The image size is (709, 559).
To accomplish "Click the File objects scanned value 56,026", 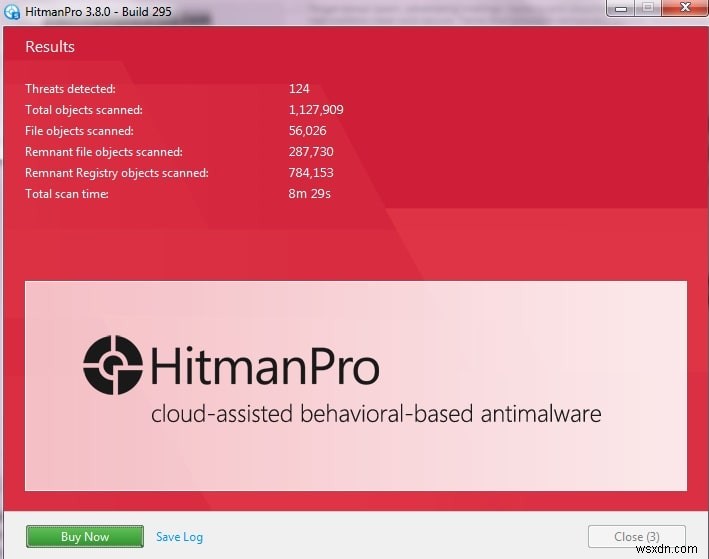I will pyautogui.click(x=309, y=131).
